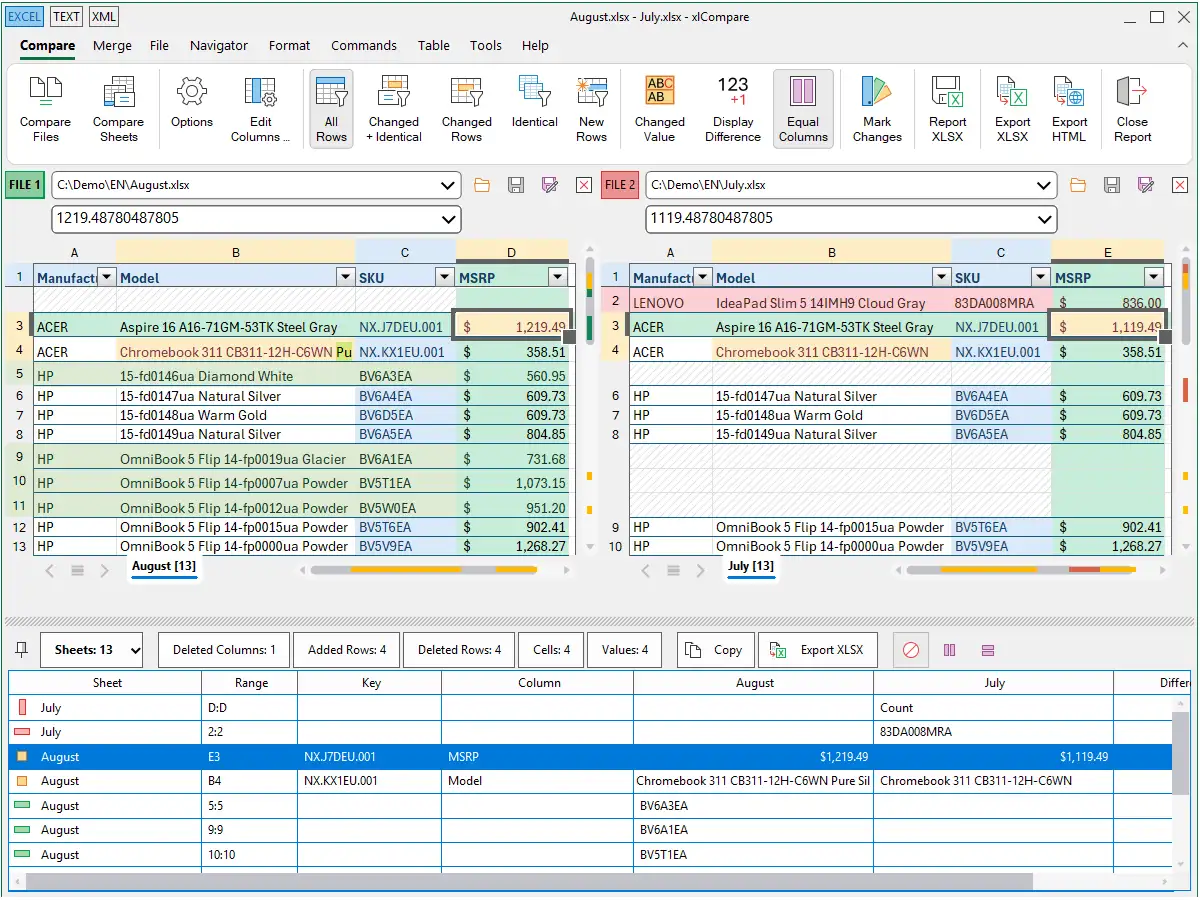The width and height of the screenshot is (1200, 900).
Task: Click the Copy button
Action: 714,650
